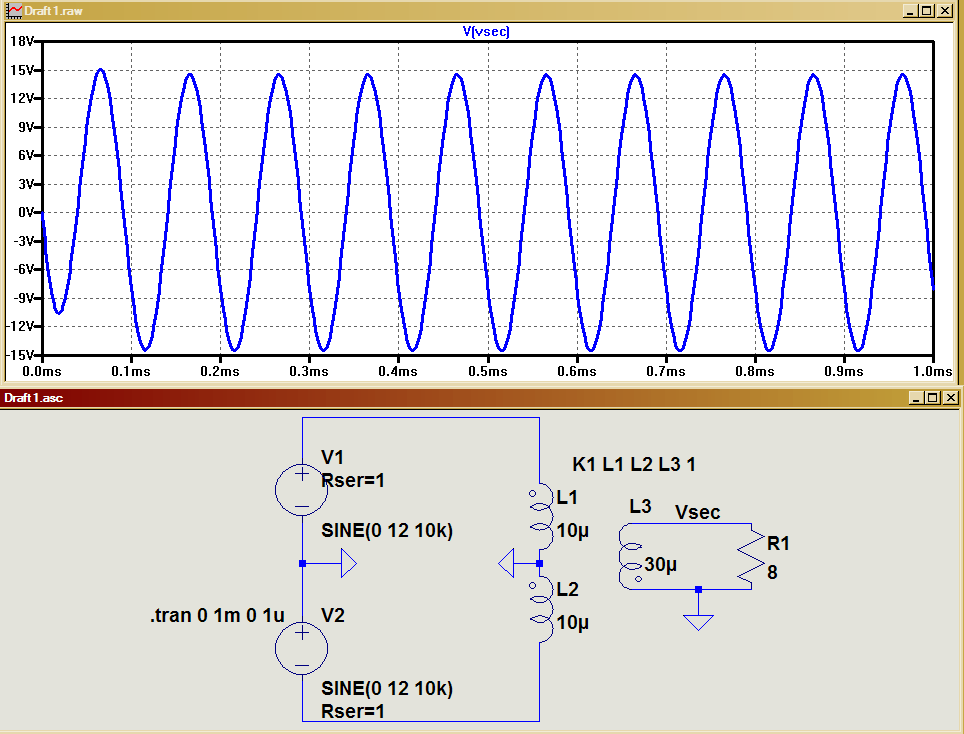This screenshot has height=734, width=964.
Task: Click the 0.0ms time axis label
Action: click(42, 371)
